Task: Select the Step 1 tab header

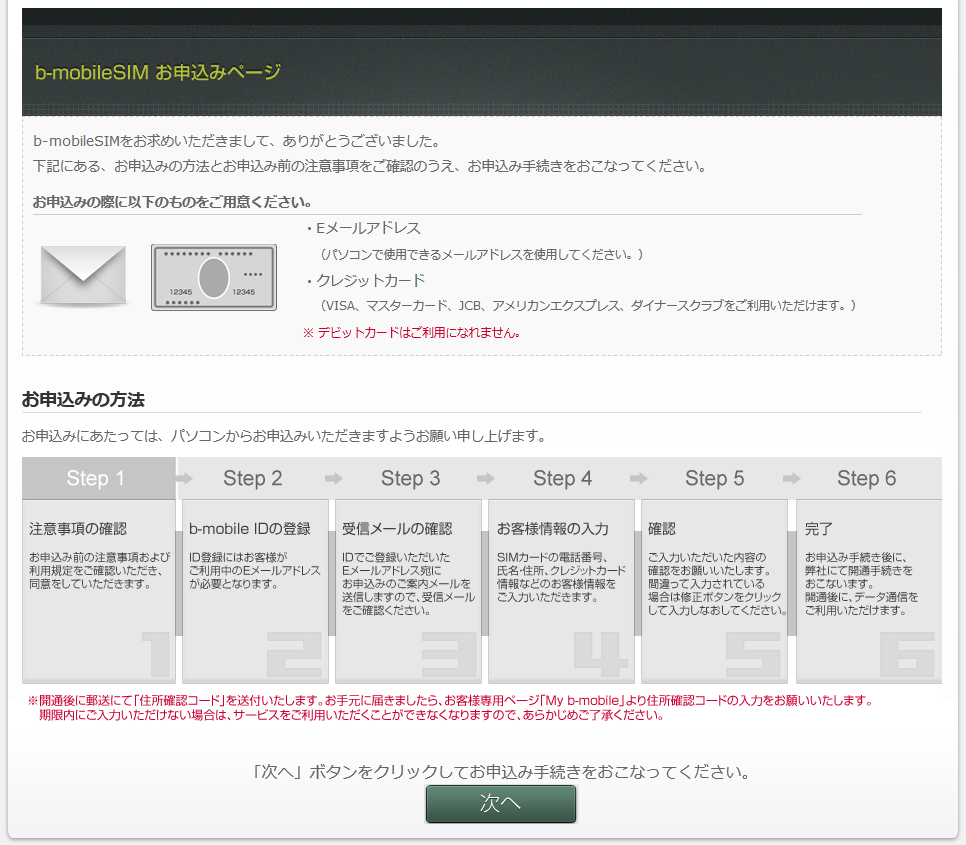Action: [x=99, y=478]
